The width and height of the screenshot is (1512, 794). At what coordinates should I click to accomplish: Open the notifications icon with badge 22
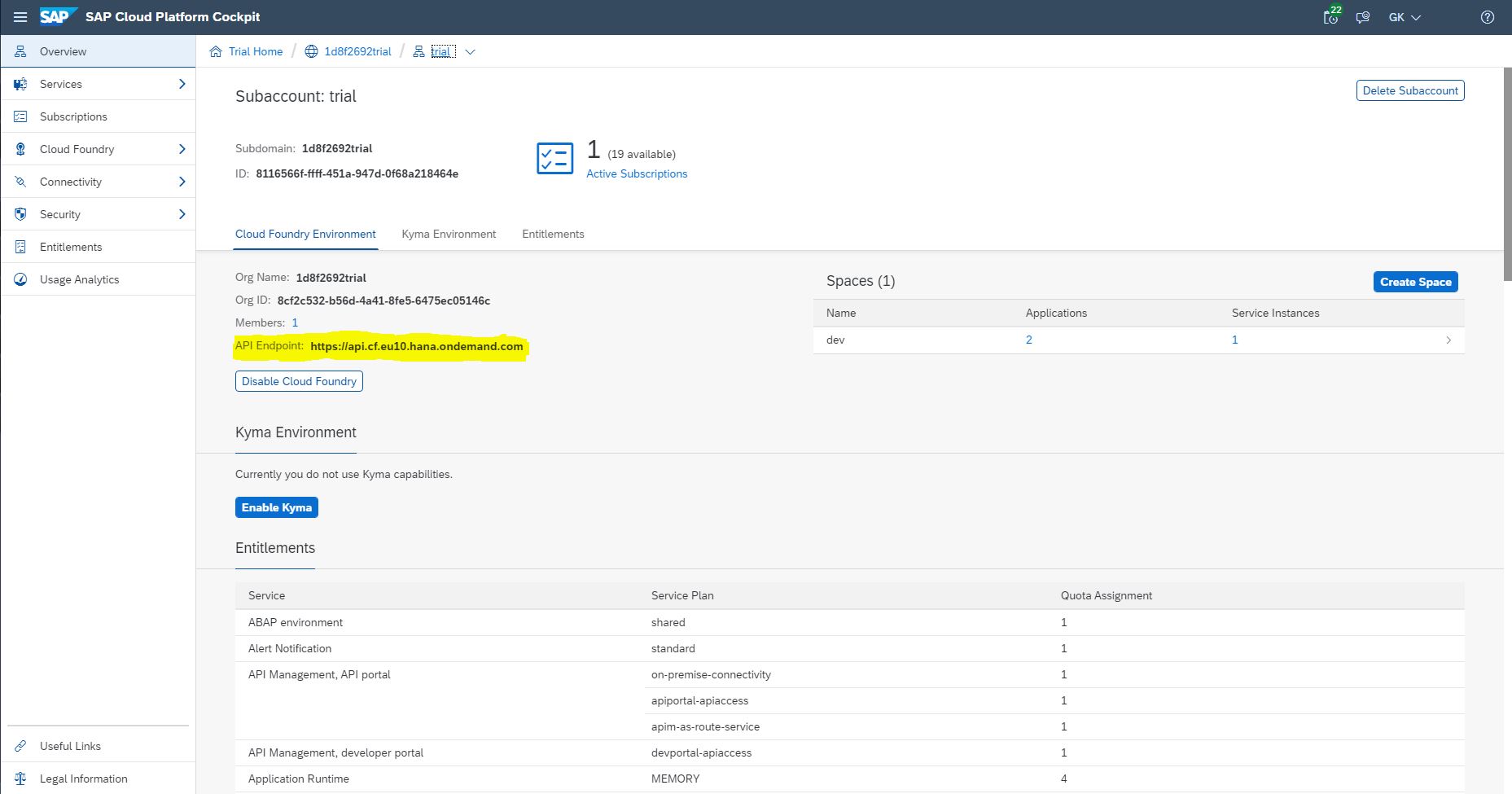pos(1331,17)
